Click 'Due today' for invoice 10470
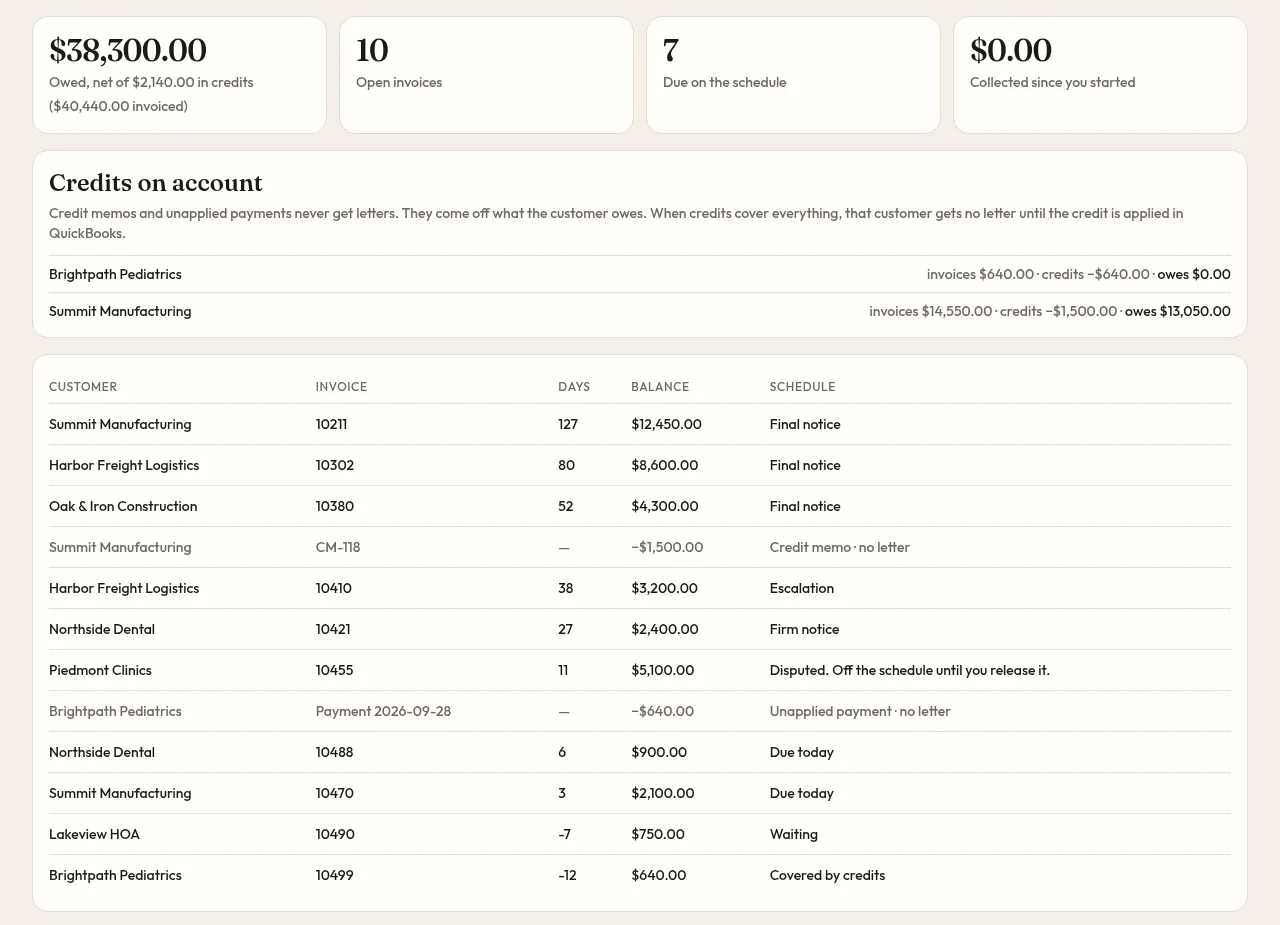This screenshot has width=1280, height=925. click(x=801, y=793)
